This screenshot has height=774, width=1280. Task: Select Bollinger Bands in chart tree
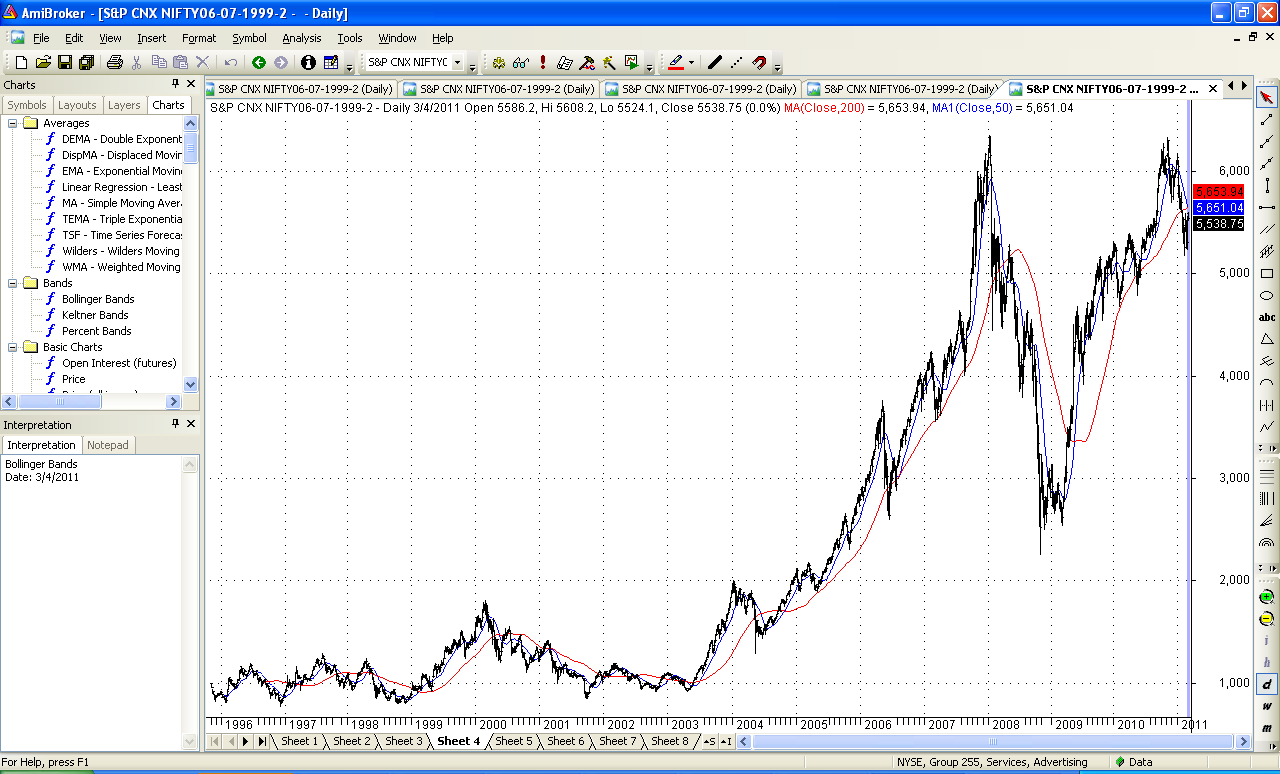tap(98, 299)
